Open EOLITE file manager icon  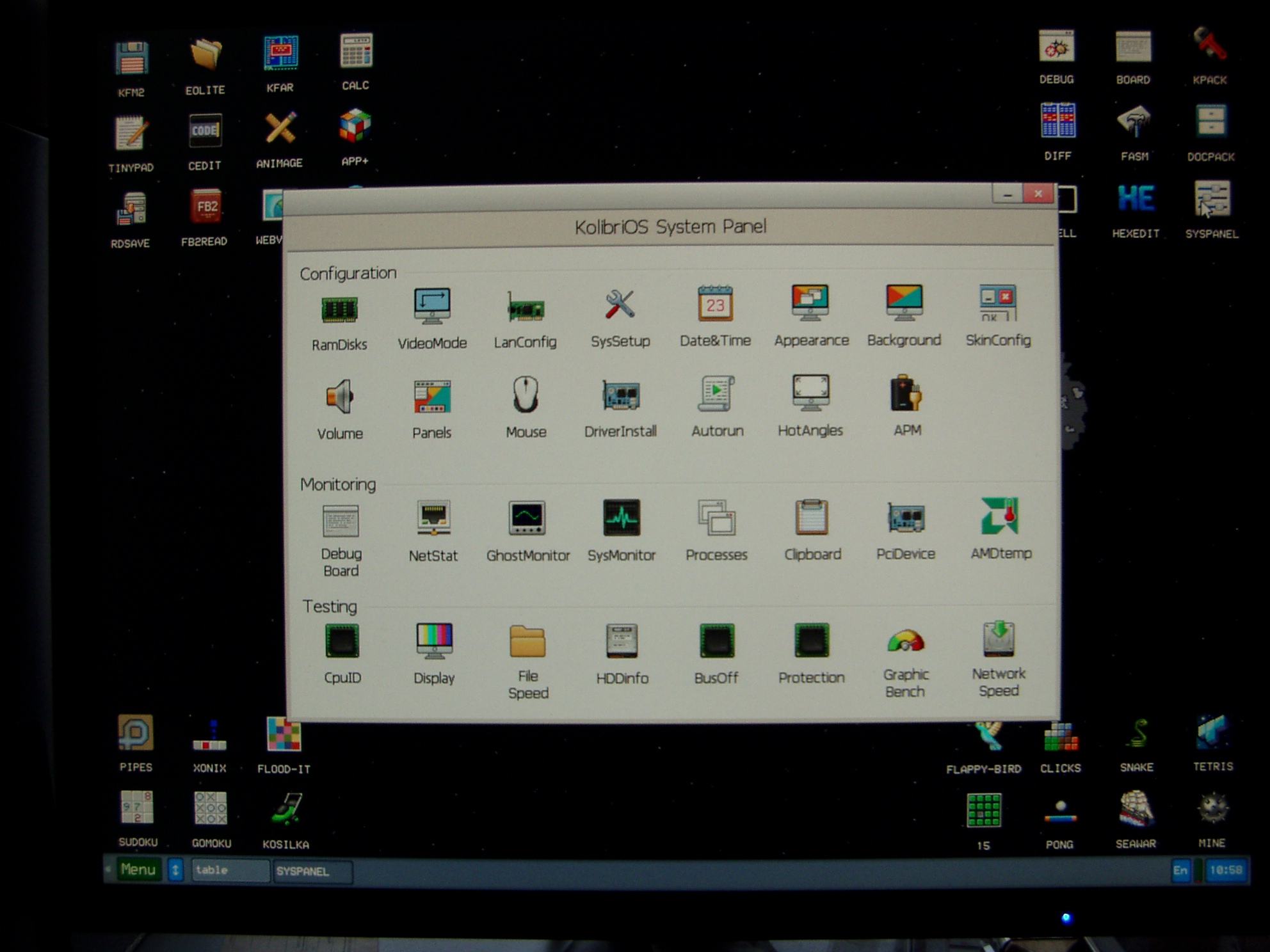(x=205, y=54)
